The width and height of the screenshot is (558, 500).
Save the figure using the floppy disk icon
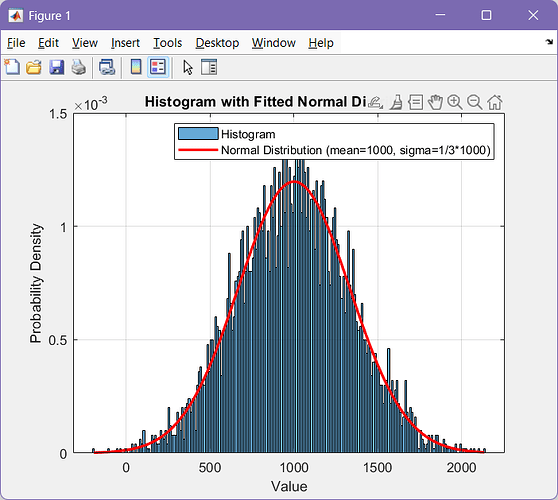pyautogui.click(x=56, y=67)
